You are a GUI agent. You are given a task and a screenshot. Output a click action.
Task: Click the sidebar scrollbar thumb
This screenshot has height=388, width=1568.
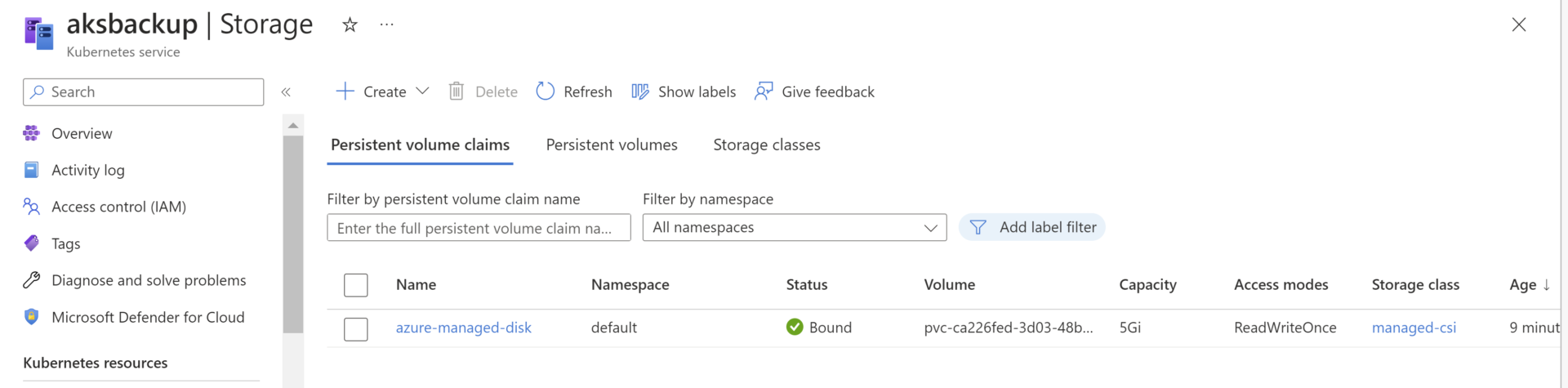click(293, 234)
